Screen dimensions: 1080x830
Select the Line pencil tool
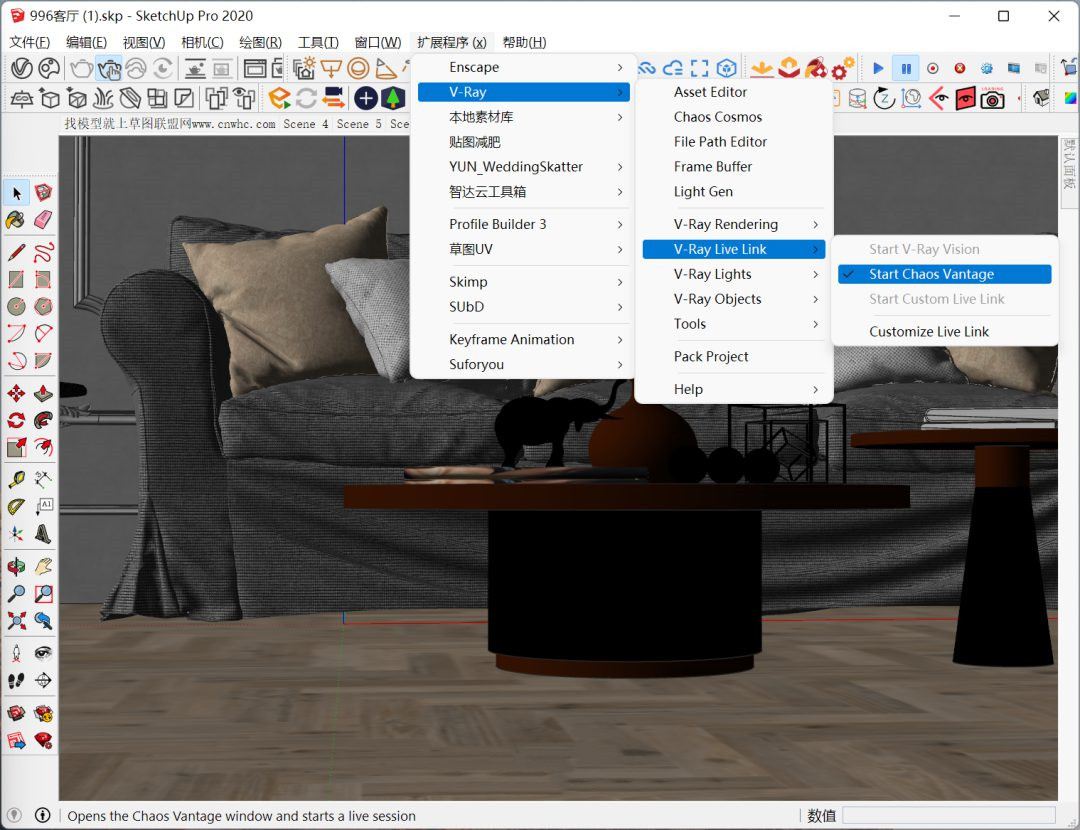coord(16,252)
